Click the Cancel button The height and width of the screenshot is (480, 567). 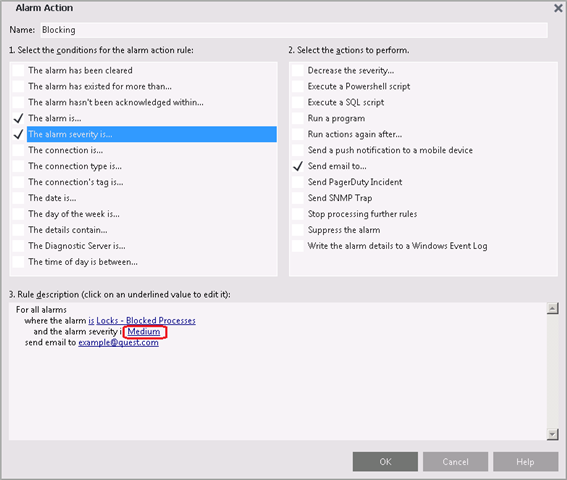click(x=455, y=462)
